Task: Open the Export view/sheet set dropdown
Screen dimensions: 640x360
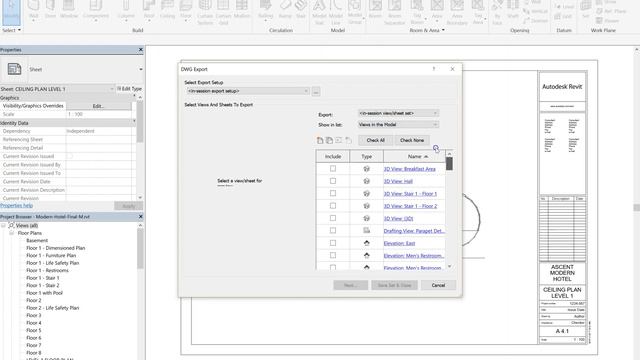Action: (398, 113)
